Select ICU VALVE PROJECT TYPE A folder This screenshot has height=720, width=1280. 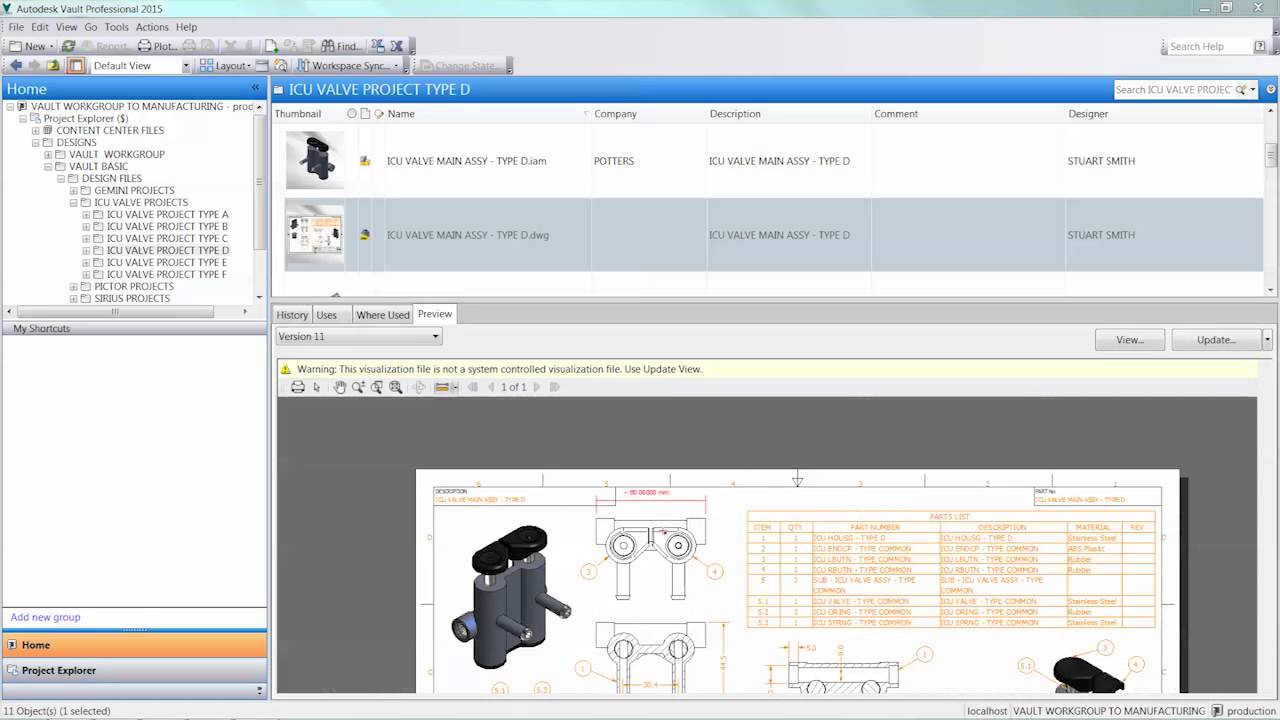(x=167, y=214)
